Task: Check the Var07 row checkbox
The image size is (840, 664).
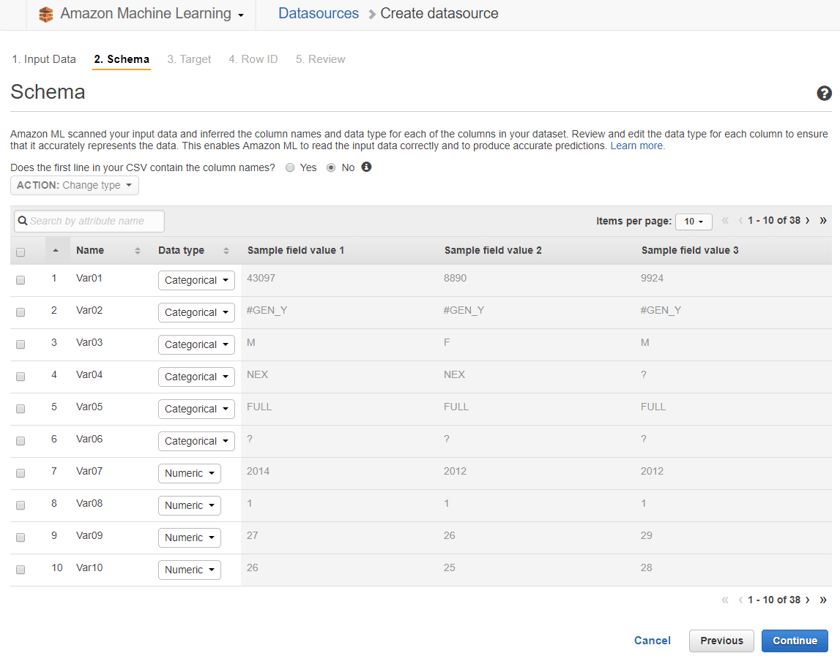Action: point(20,473)
